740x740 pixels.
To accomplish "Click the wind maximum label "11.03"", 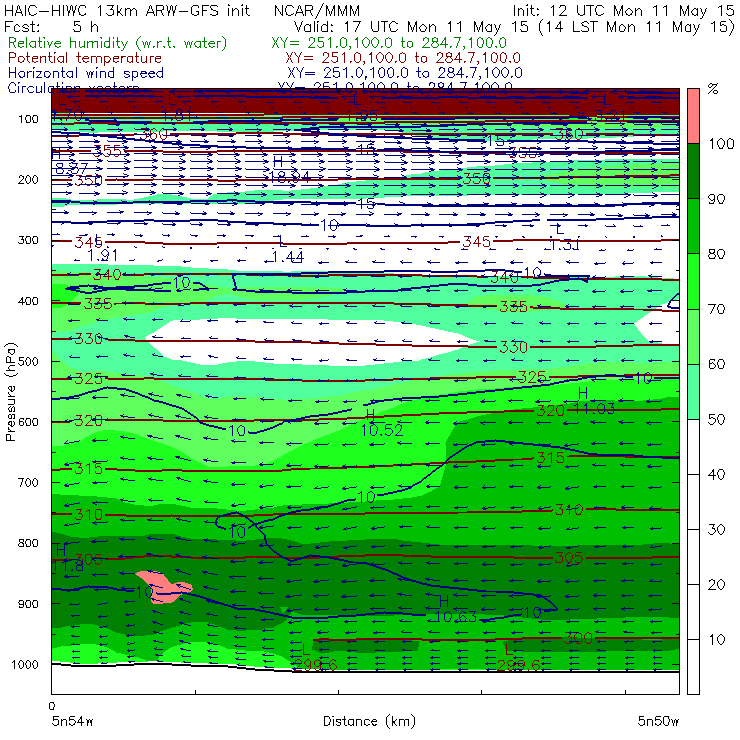I will pyautogui.click(x=594, y=409).
